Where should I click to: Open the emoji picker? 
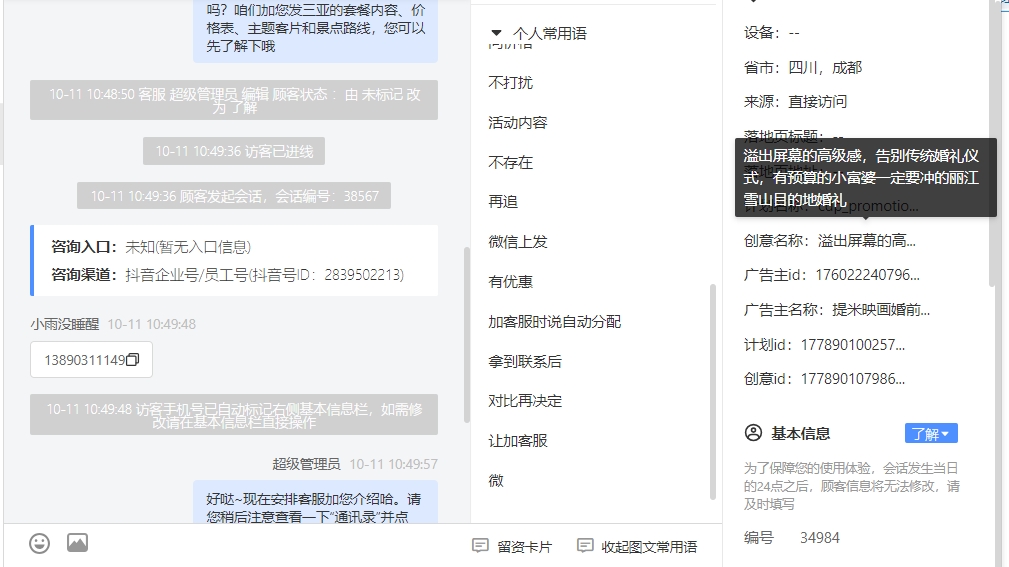point(39,544)
